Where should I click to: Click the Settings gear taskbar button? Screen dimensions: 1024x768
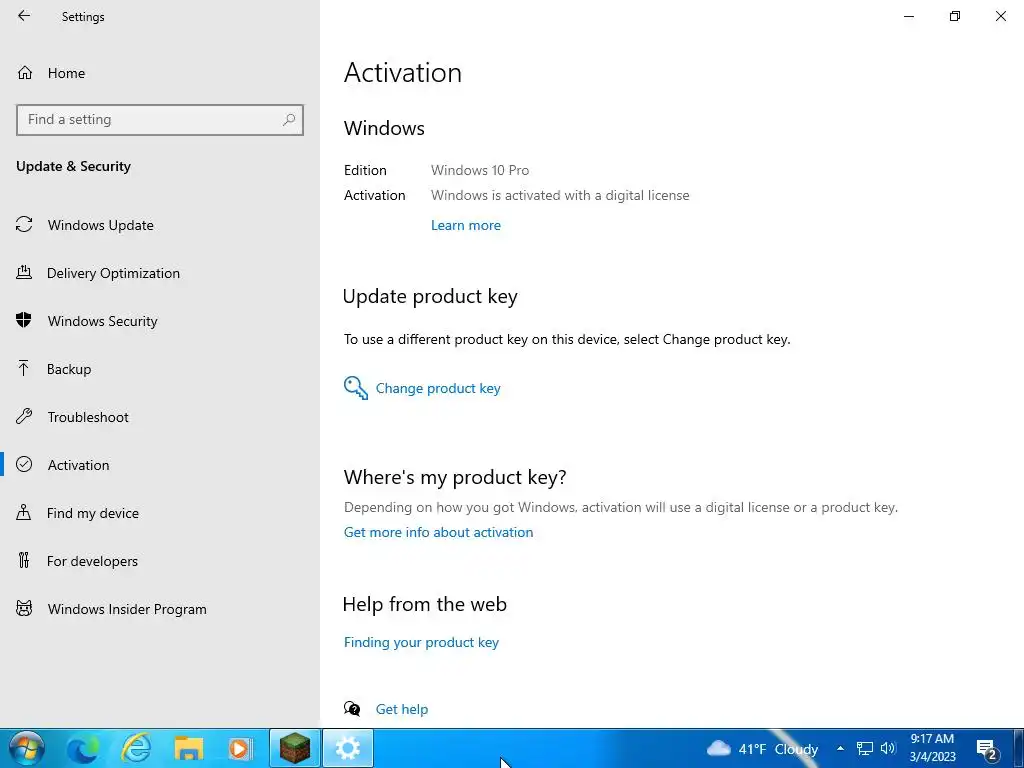(x=348, y=748)
